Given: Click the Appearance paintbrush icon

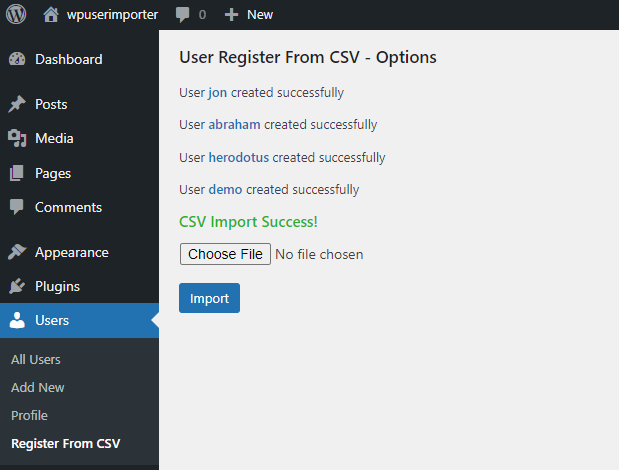Looking at the screenshot, I should (17, 252).
